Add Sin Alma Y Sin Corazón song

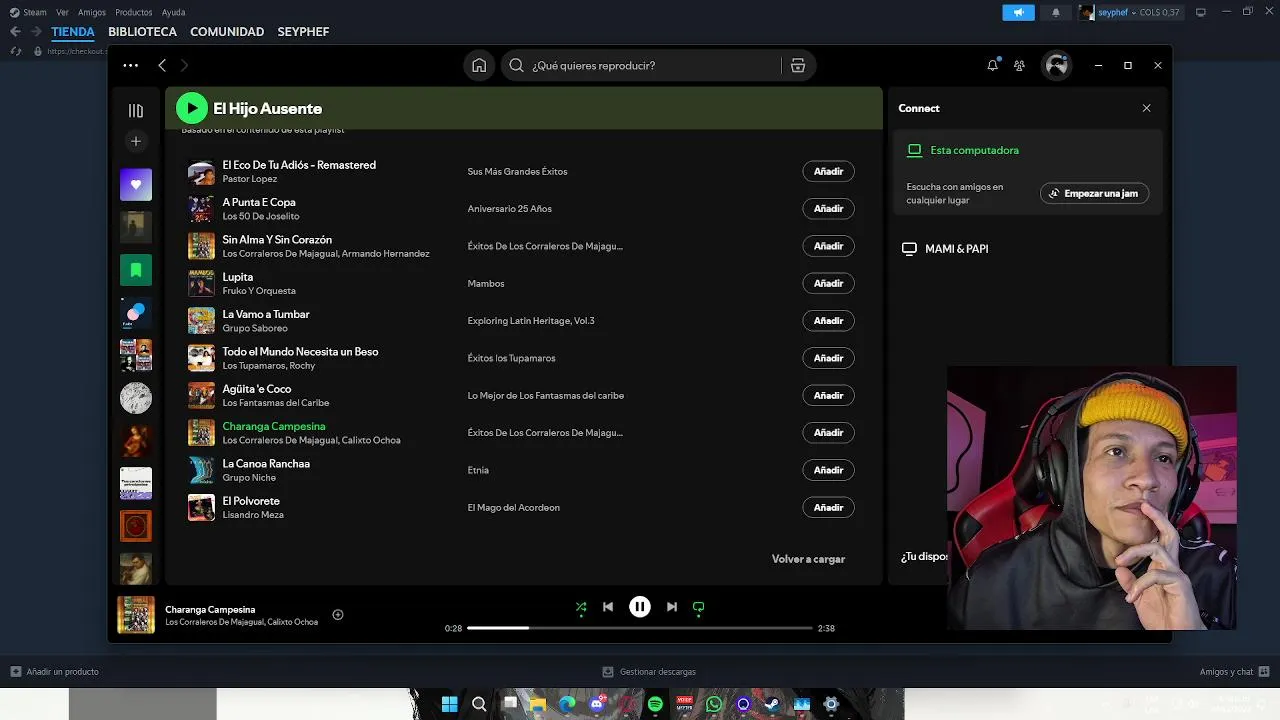[x=828, y=246]
